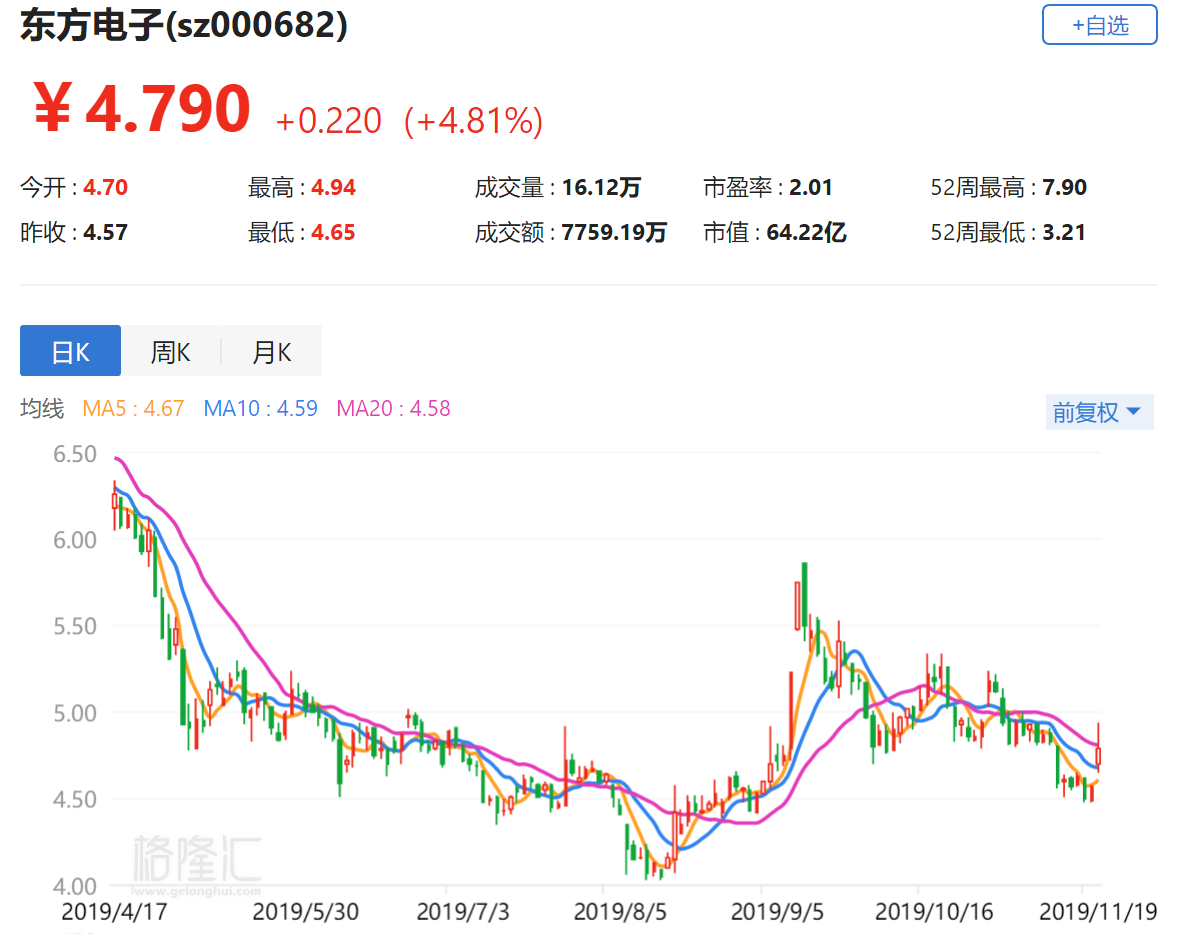Switch to 周K weekly chart tab

170,351
